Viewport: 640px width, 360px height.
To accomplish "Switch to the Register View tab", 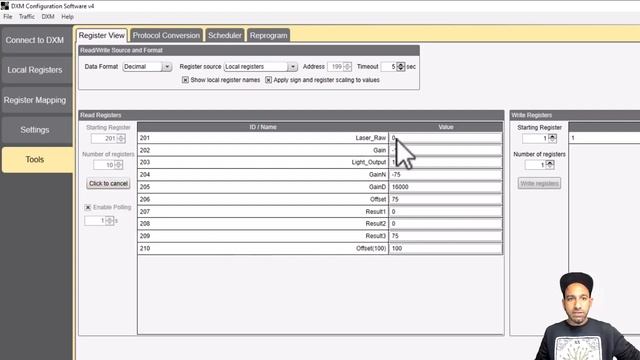I will pyautogui.click(x=102, y=36).
